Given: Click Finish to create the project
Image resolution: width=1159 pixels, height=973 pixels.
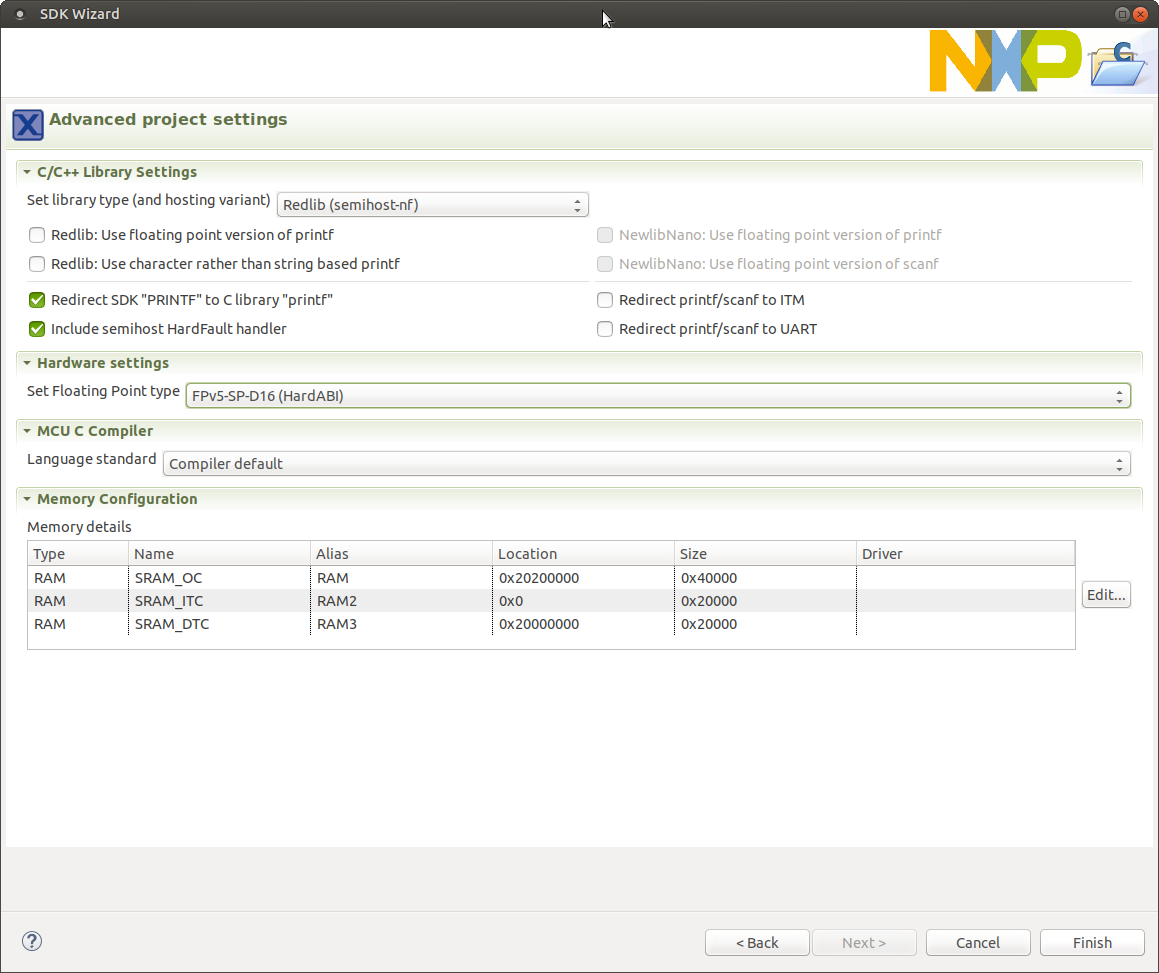Looking at the screenshot, I should [x=1092, y=943].
